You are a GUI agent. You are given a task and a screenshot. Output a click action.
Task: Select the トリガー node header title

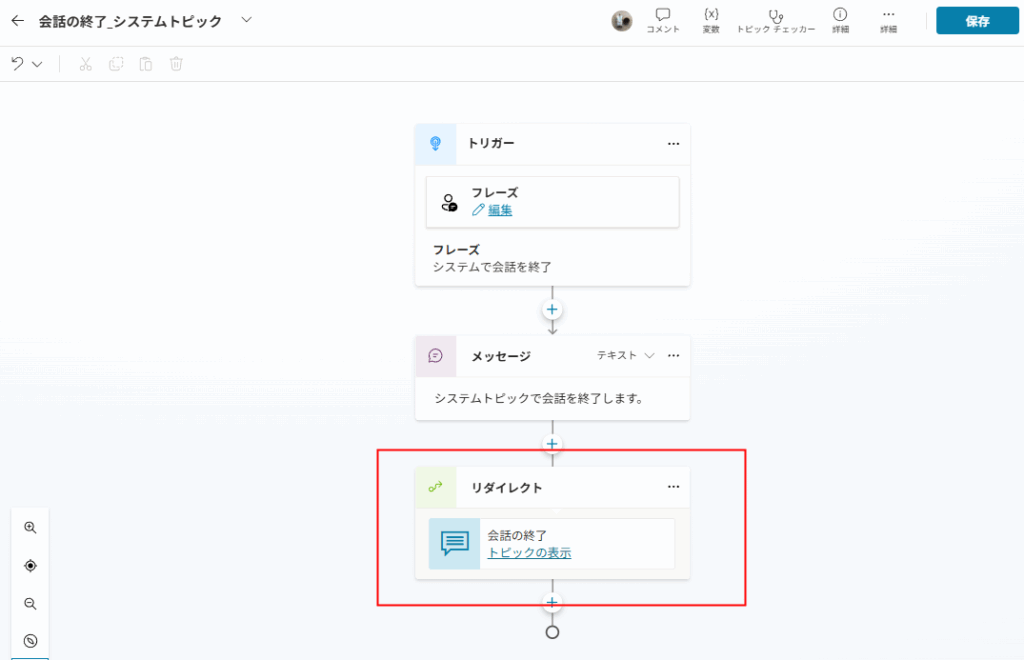click(491, 144)
